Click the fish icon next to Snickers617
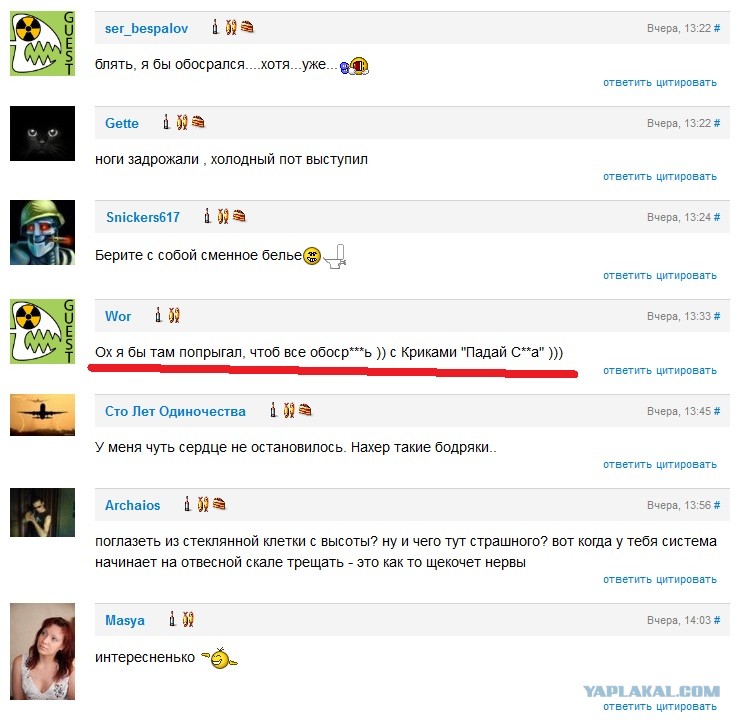This screenshot has width=746, height=721. [223, 216]
